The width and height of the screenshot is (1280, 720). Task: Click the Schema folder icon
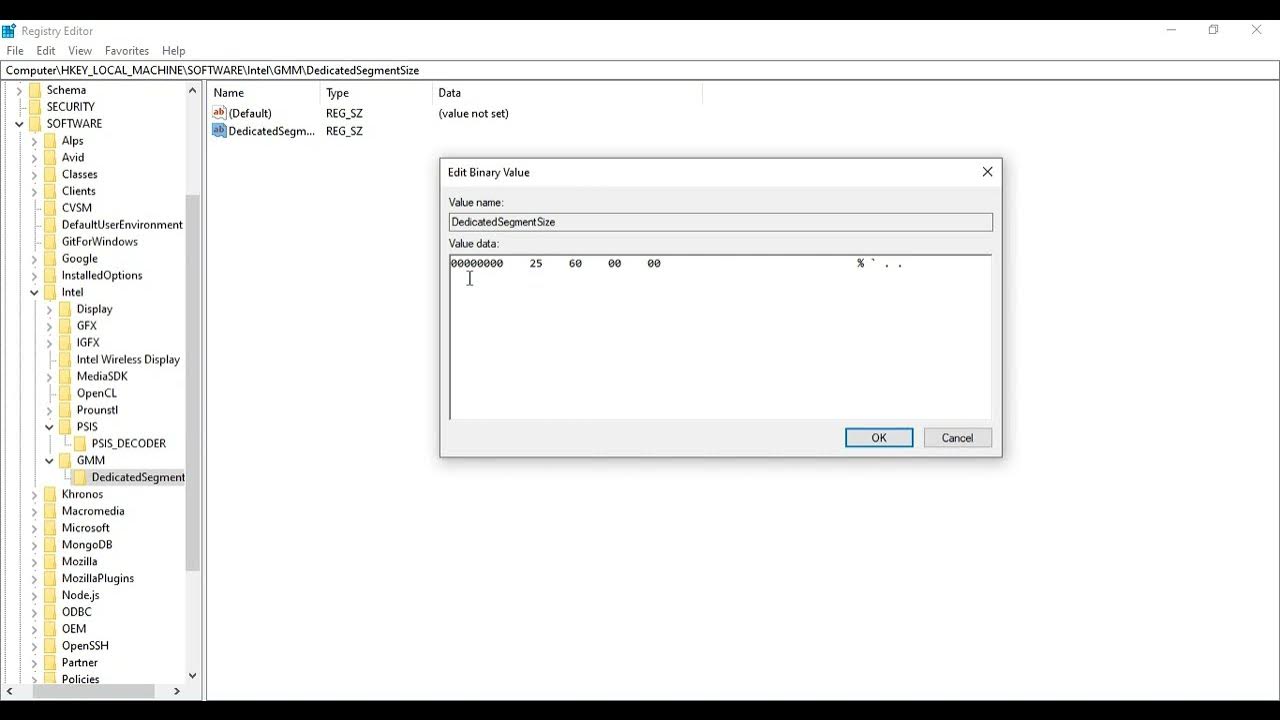pyautogui.click(x=36, y=90)
